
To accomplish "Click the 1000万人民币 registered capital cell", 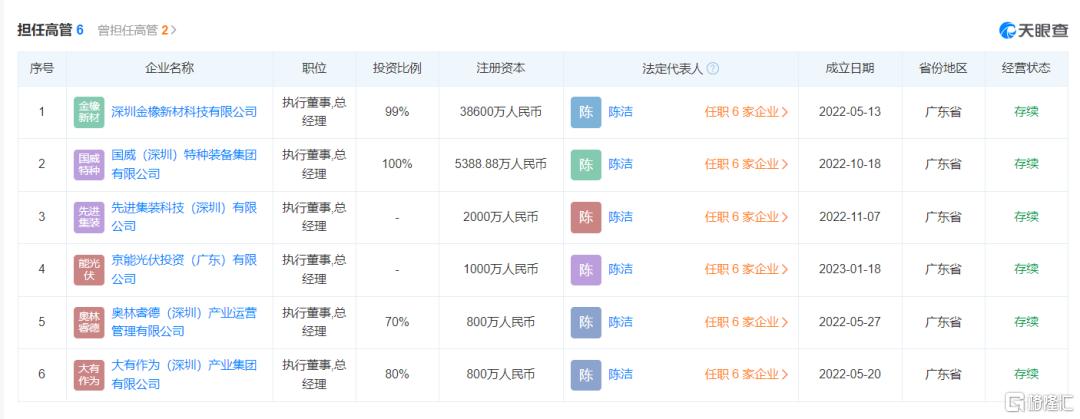I will pyautogui.click(x=501, y=269).
